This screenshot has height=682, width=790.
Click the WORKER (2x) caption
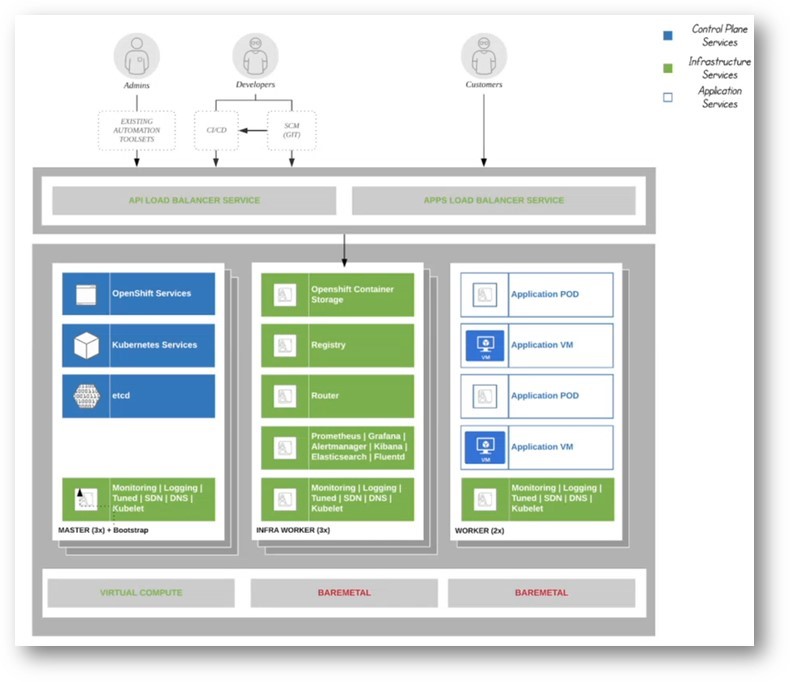(480, 530)
